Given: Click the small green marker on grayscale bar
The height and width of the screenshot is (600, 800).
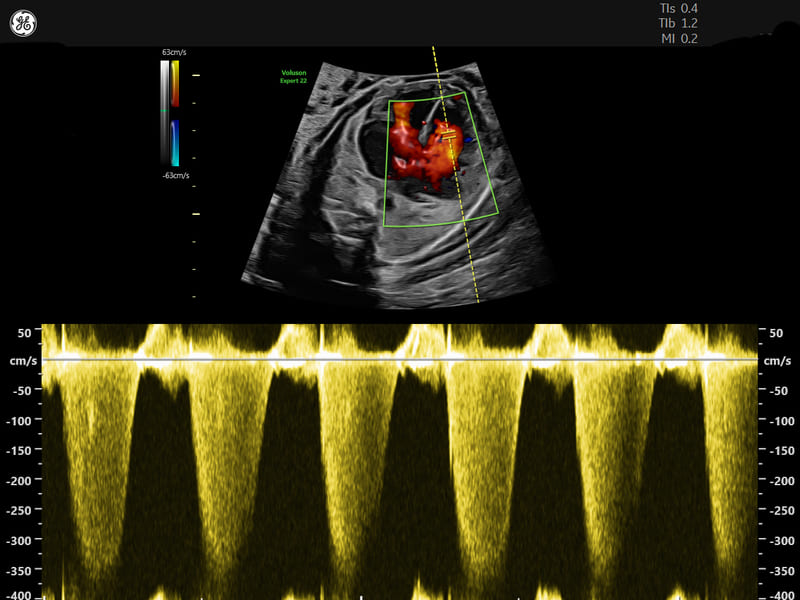Looking at the screenshot, I should (x=164, y=110).
